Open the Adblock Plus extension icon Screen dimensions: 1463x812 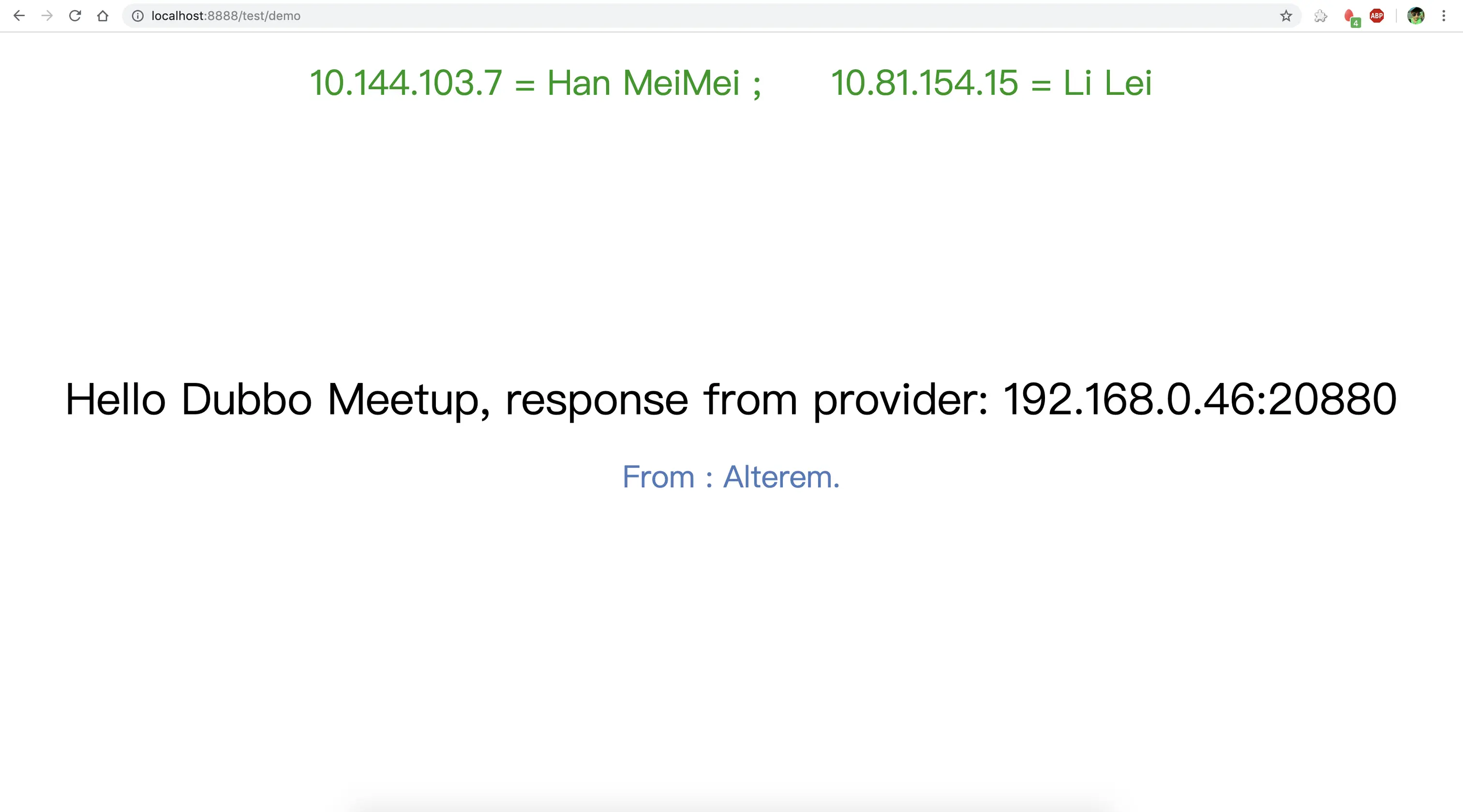(1377, 16)
